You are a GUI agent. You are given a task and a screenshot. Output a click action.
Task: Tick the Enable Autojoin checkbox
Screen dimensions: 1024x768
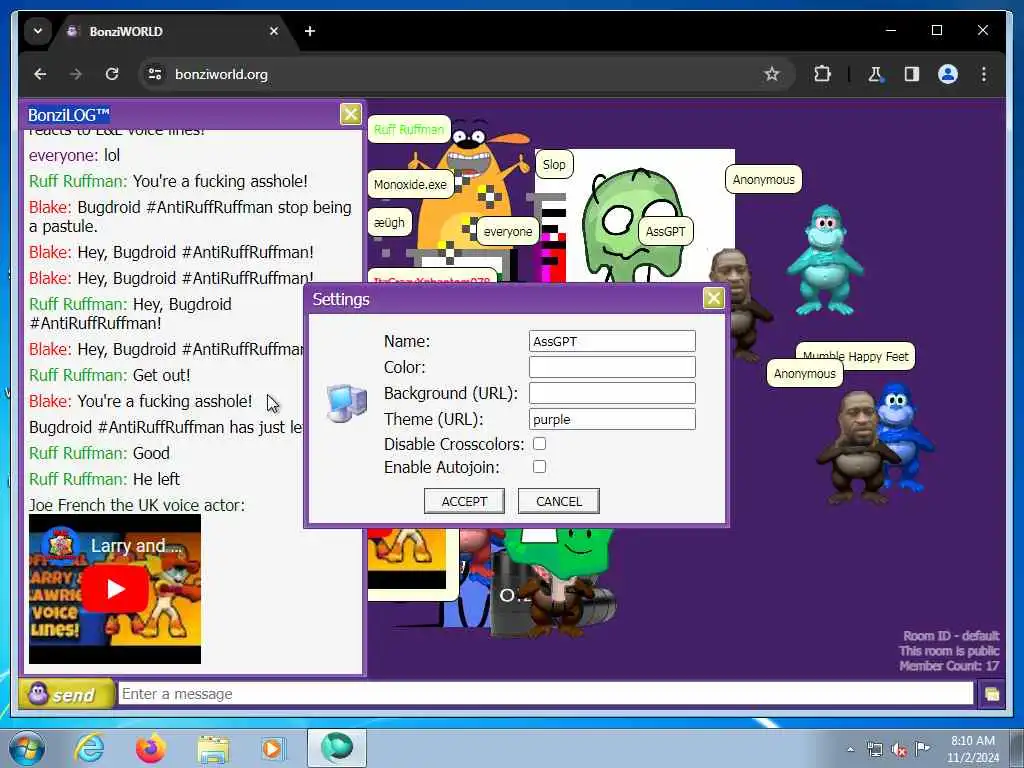pyautogui.click(x=539, y=467)
